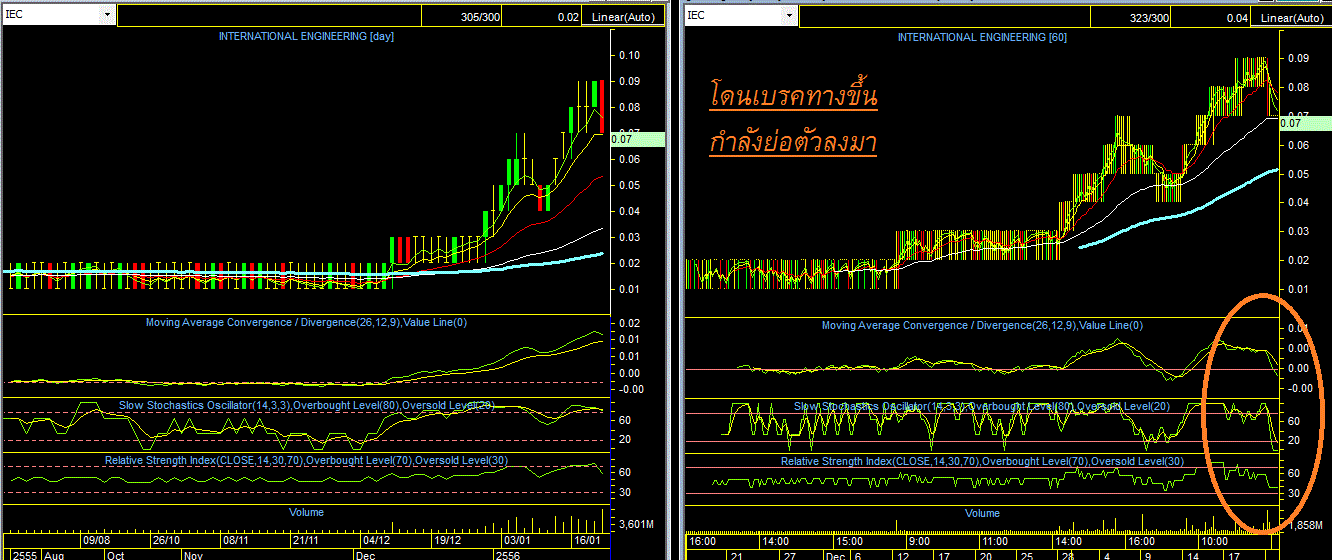
Task: Click the Relative Strength Index title in the day chart
Action: (307, 460)
